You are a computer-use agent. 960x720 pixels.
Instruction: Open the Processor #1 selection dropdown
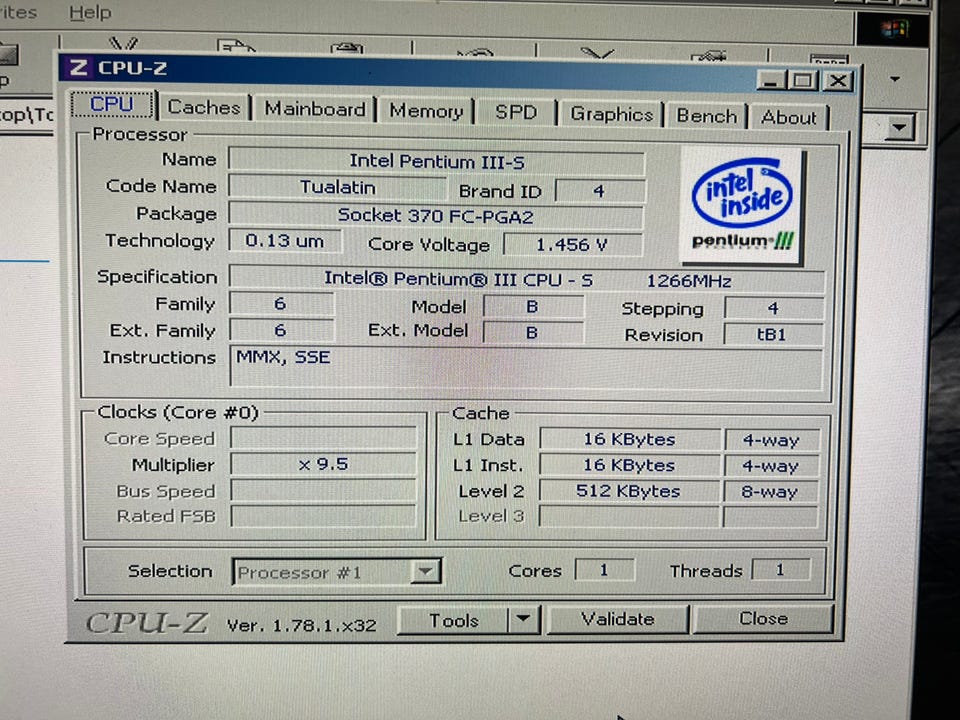pyautogui.click(x=425, y=572)
